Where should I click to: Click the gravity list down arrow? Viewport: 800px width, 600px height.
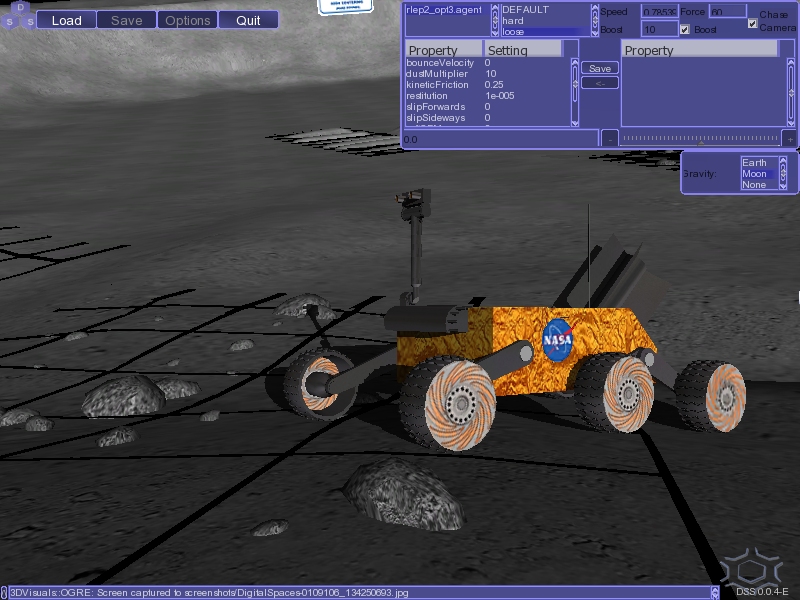click(783, 187)
